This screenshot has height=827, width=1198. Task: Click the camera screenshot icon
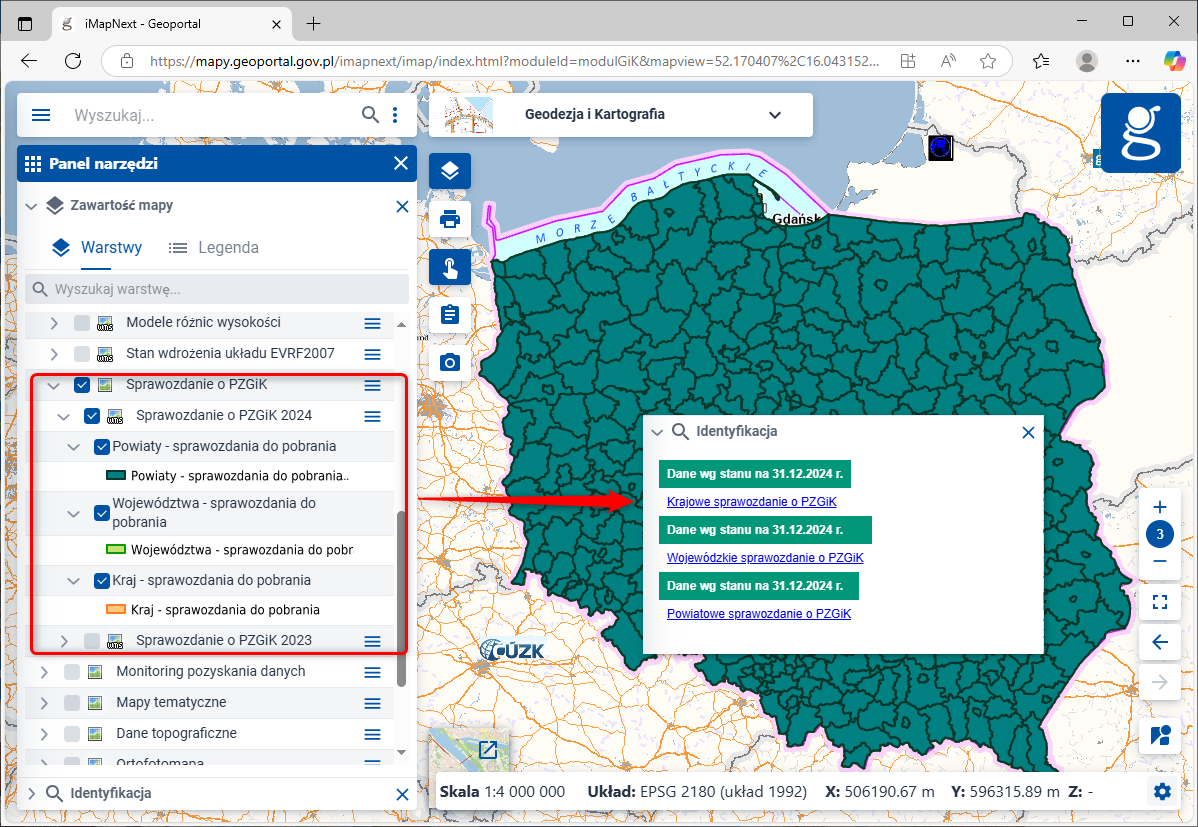pos(449,363)
